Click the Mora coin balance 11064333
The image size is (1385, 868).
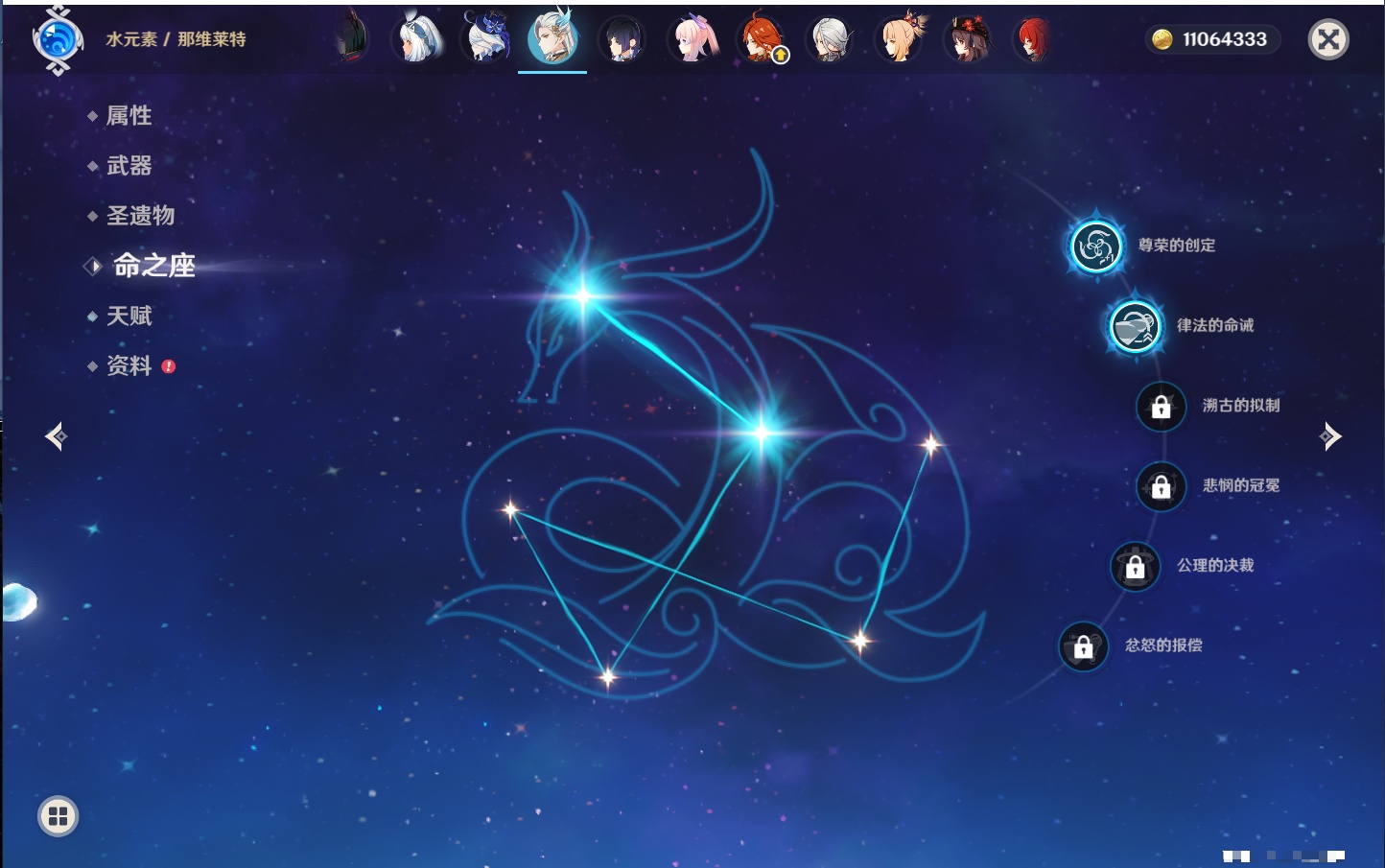coord(1212,39)
